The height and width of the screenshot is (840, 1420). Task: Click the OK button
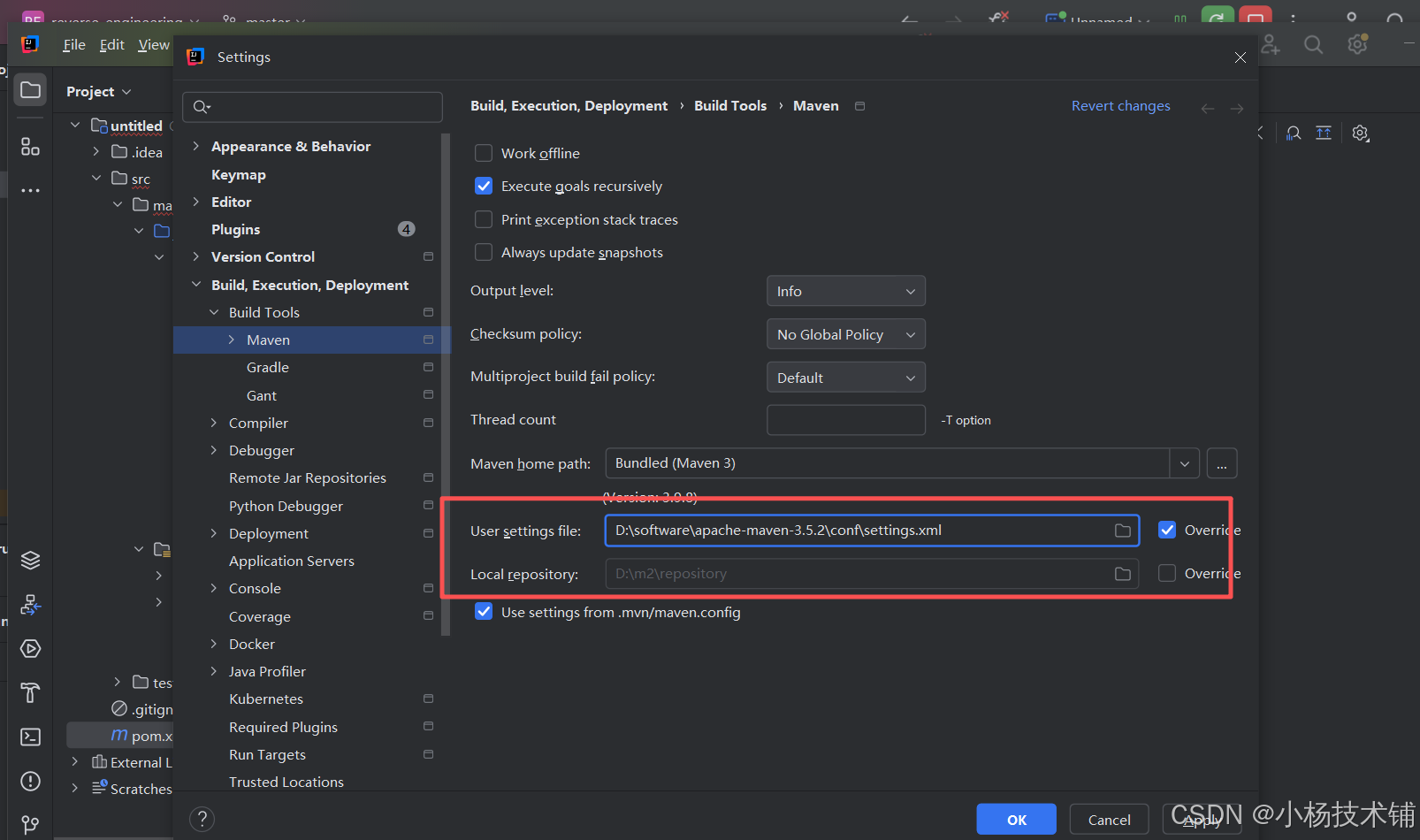[x=1017, y=820]
